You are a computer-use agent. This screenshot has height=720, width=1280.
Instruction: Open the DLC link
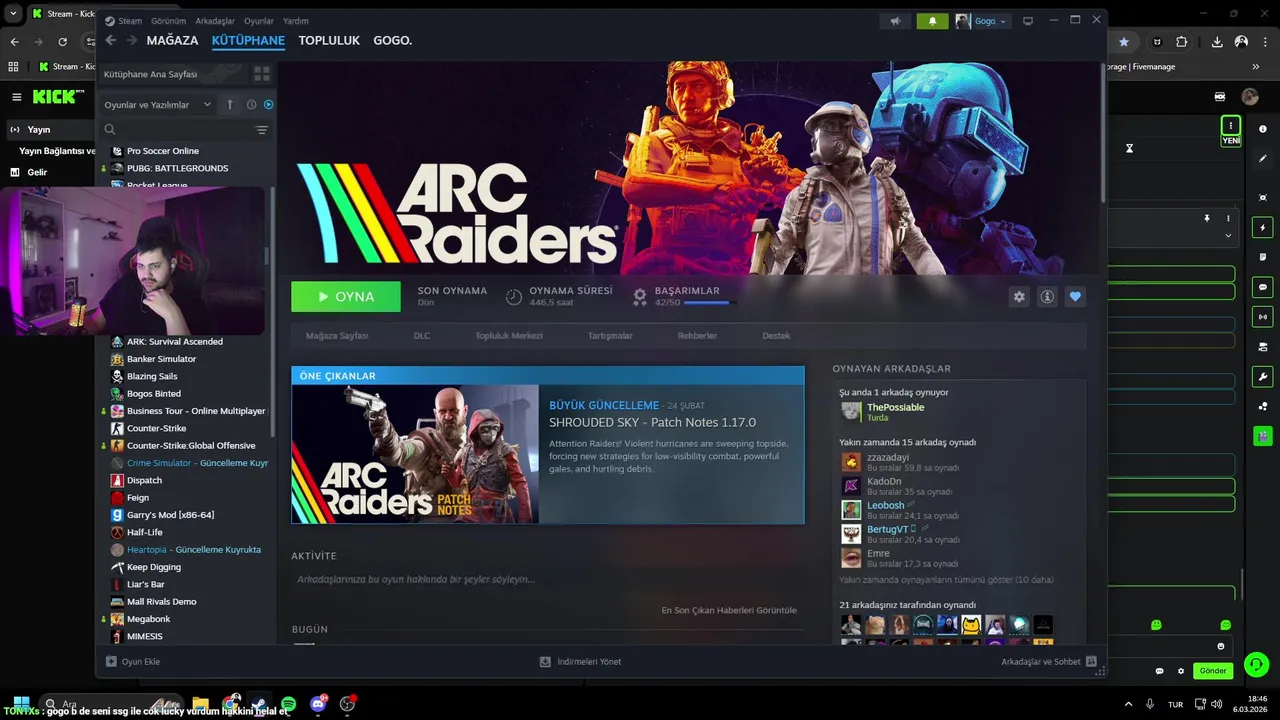point(422,336)
